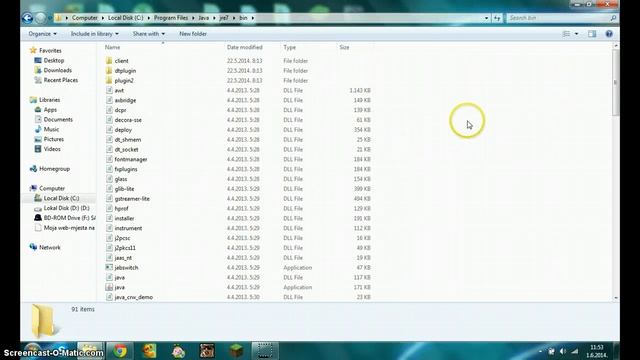The width and height of the screenshot is (640, 360).
Task: Open Help with the question mark icon
Action: pos(609,34)
